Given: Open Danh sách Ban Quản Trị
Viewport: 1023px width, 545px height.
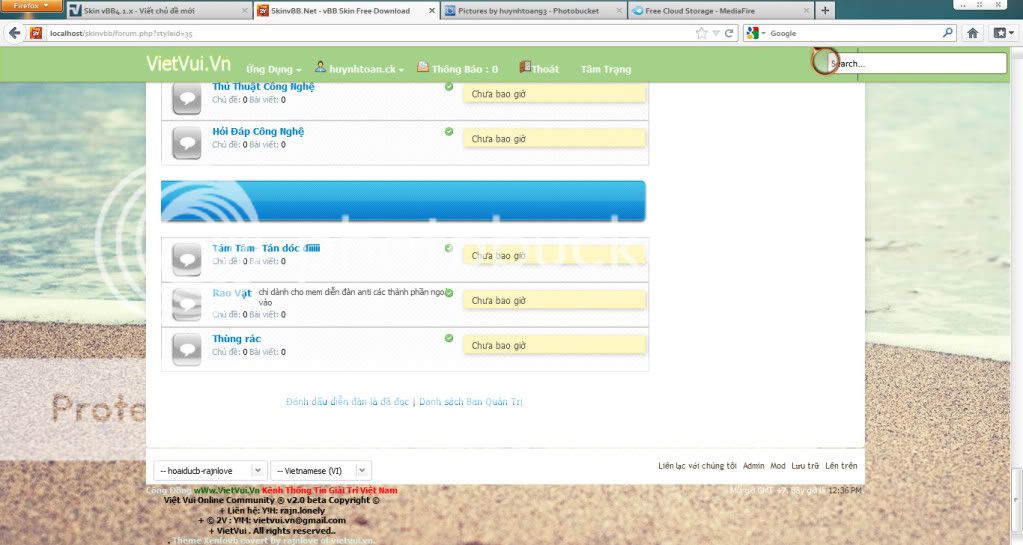Looking at the screenshot, I should (x=470, y=401).
